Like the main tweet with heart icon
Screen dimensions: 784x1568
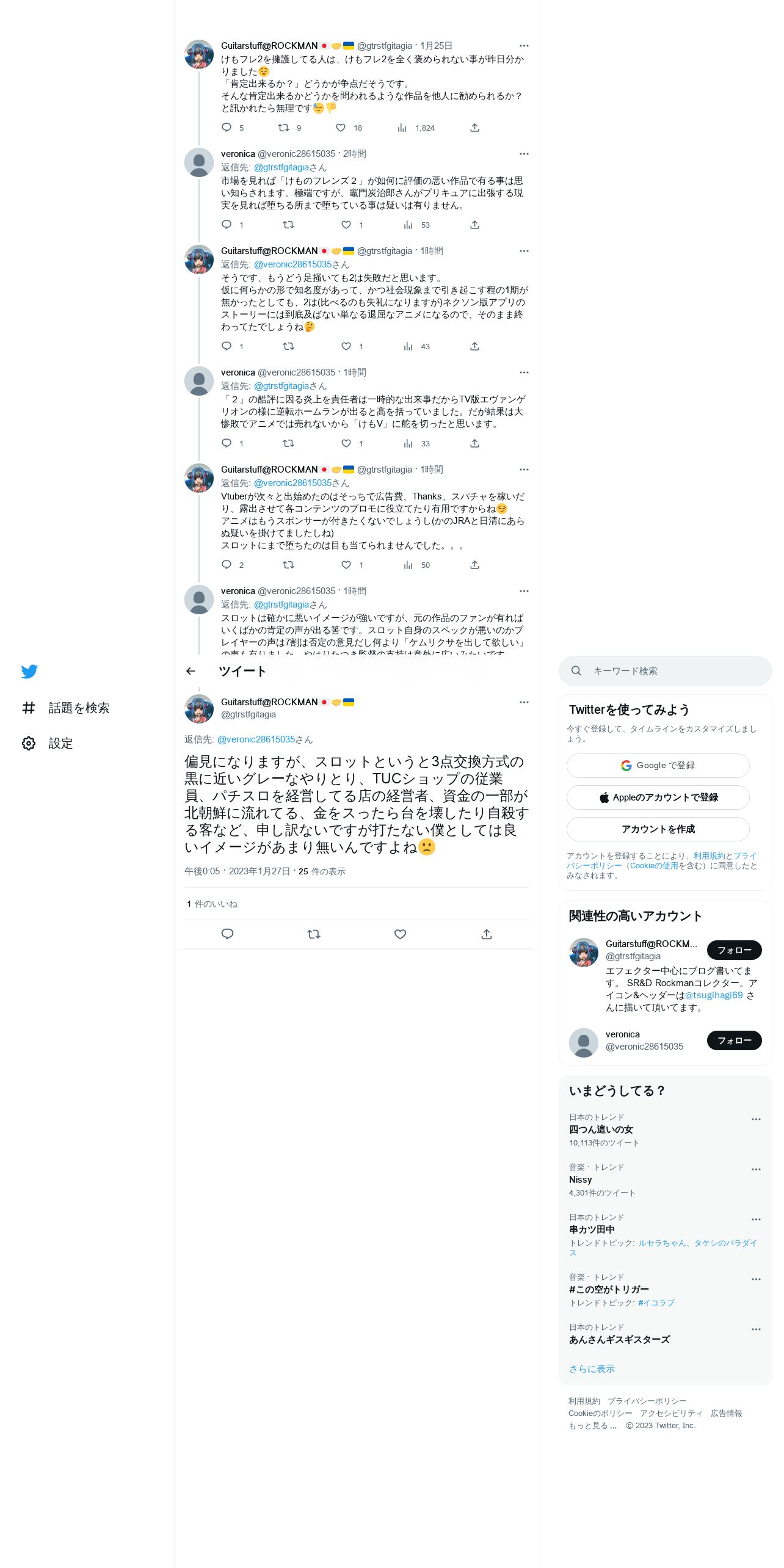[400, 934]
